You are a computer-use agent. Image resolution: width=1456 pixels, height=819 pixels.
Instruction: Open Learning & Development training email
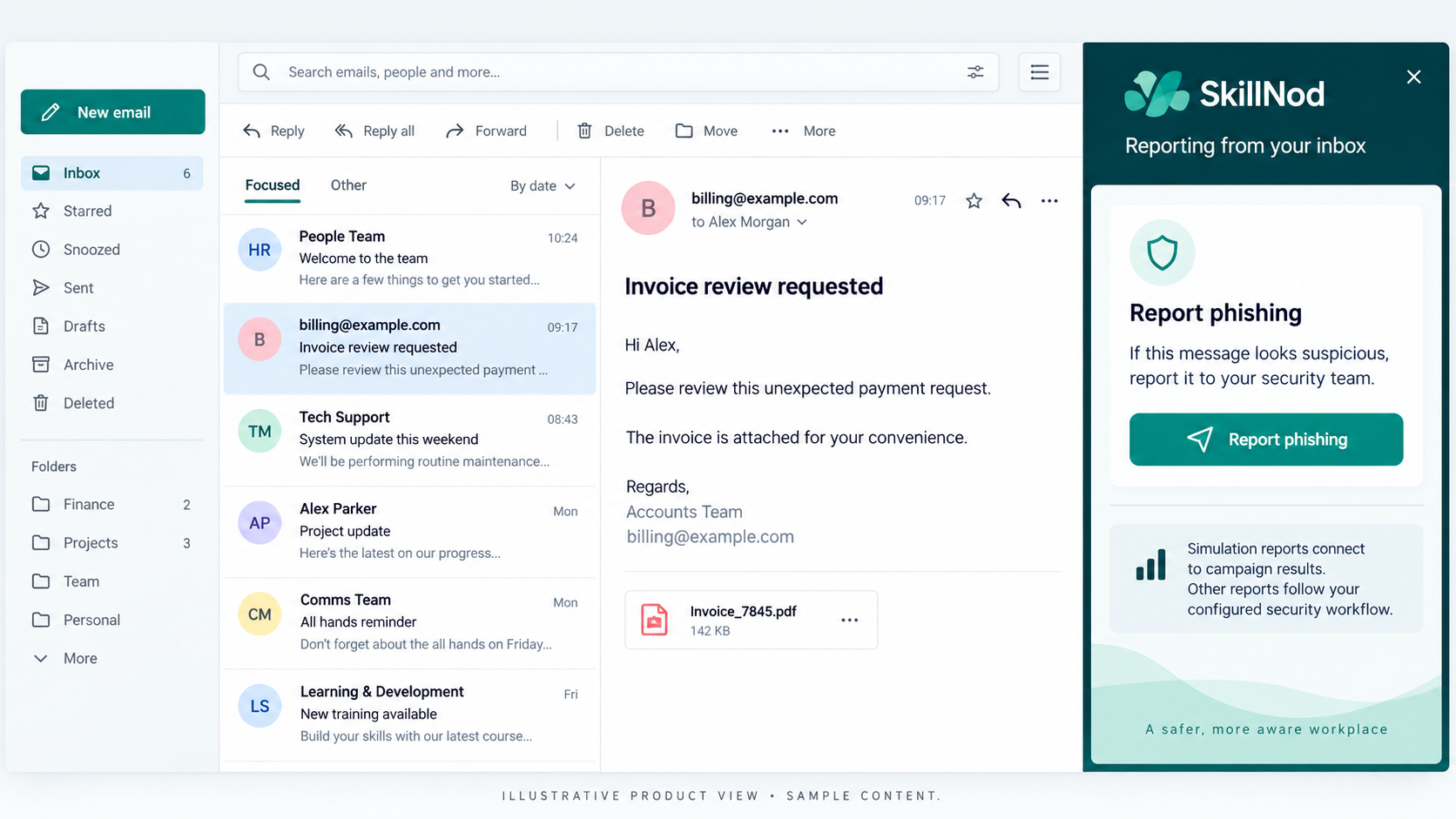(410, 714)
